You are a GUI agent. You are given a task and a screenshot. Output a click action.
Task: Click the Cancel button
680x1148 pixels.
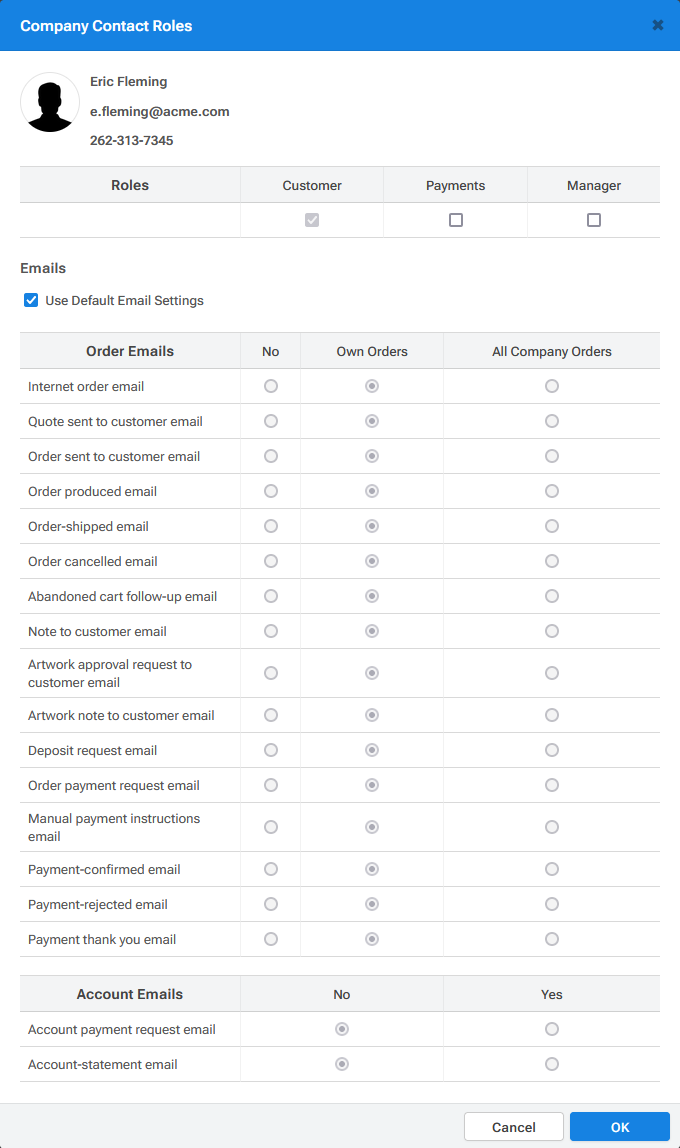point(514,1127)
